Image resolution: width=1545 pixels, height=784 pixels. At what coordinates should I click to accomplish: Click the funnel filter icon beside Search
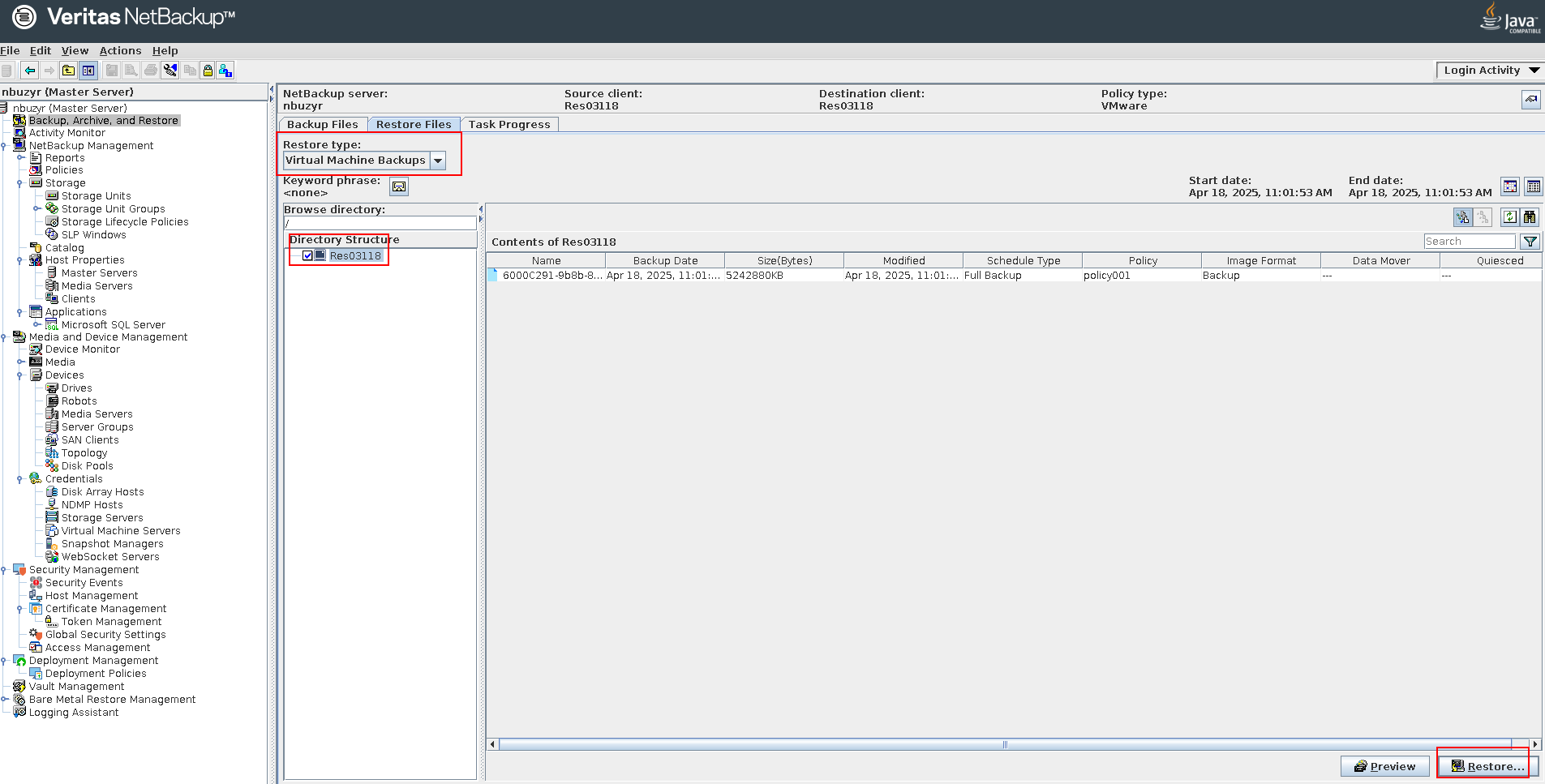point(1530,242)
